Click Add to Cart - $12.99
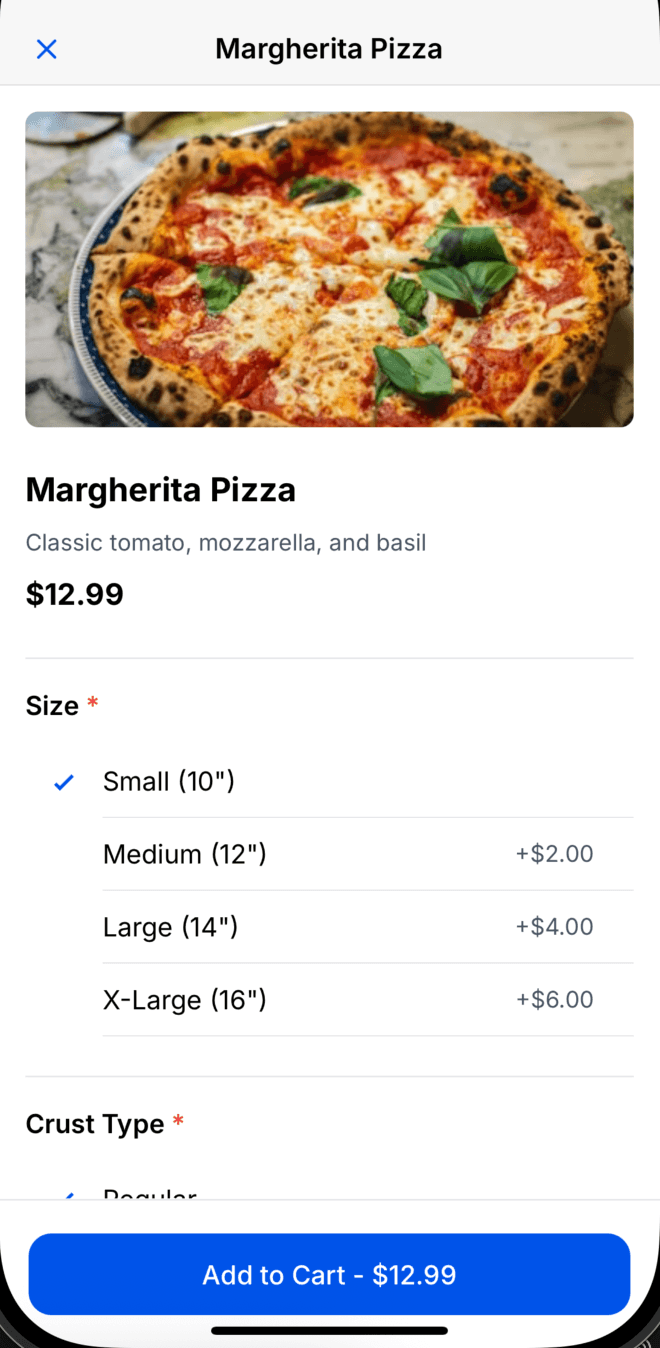The image size is (660, 1348). [329, 1274]
